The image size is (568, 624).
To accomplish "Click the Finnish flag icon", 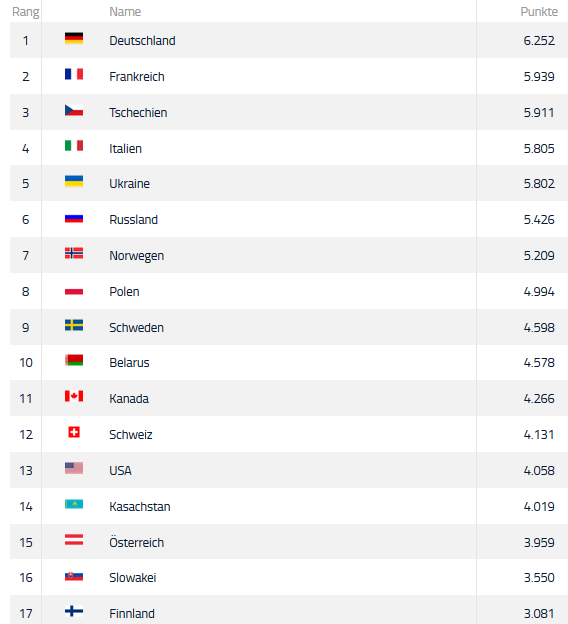I will [74, 611].
